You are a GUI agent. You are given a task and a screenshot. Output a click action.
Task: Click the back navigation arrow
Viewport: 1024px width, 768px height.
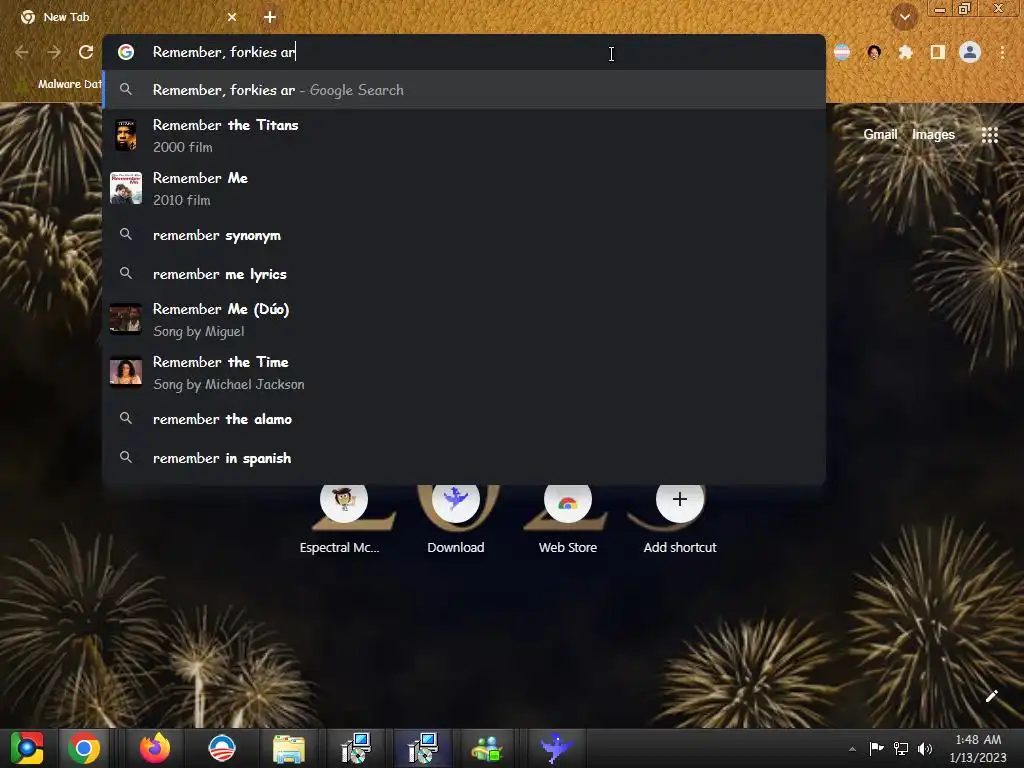[22, 52]
